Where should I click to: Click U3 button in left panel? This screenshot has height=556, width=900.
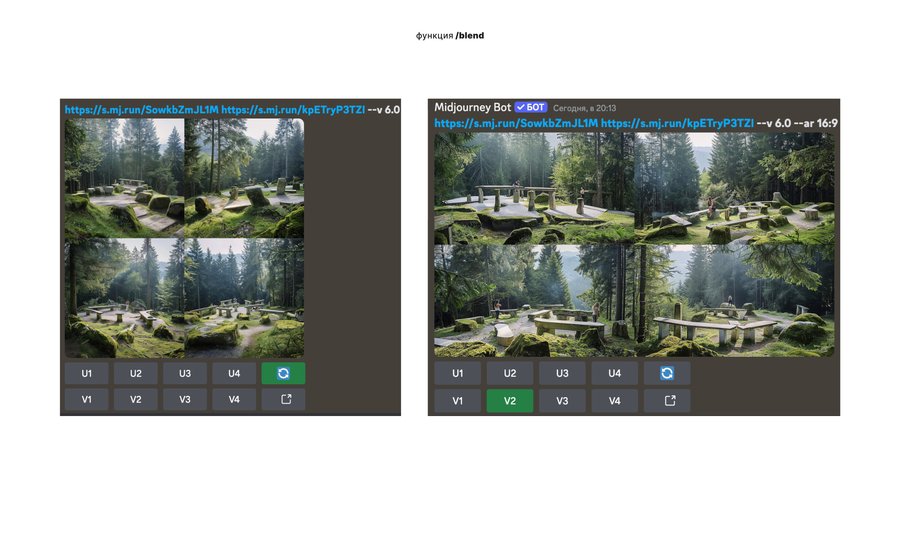[x=185, y=373]
